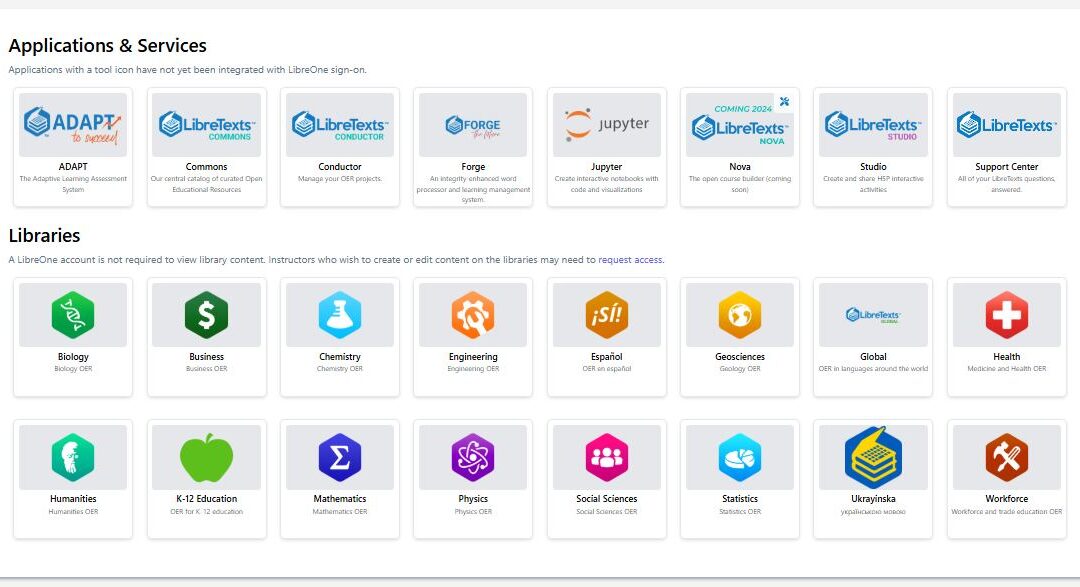Open the Humanities bust icon
1080x587 pixels.
73,457
